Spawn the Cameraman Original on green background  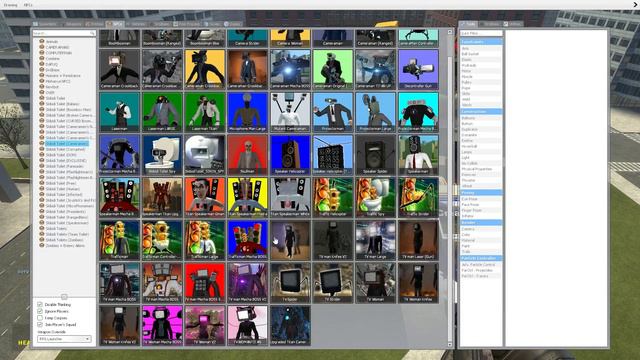click(333, 69)
